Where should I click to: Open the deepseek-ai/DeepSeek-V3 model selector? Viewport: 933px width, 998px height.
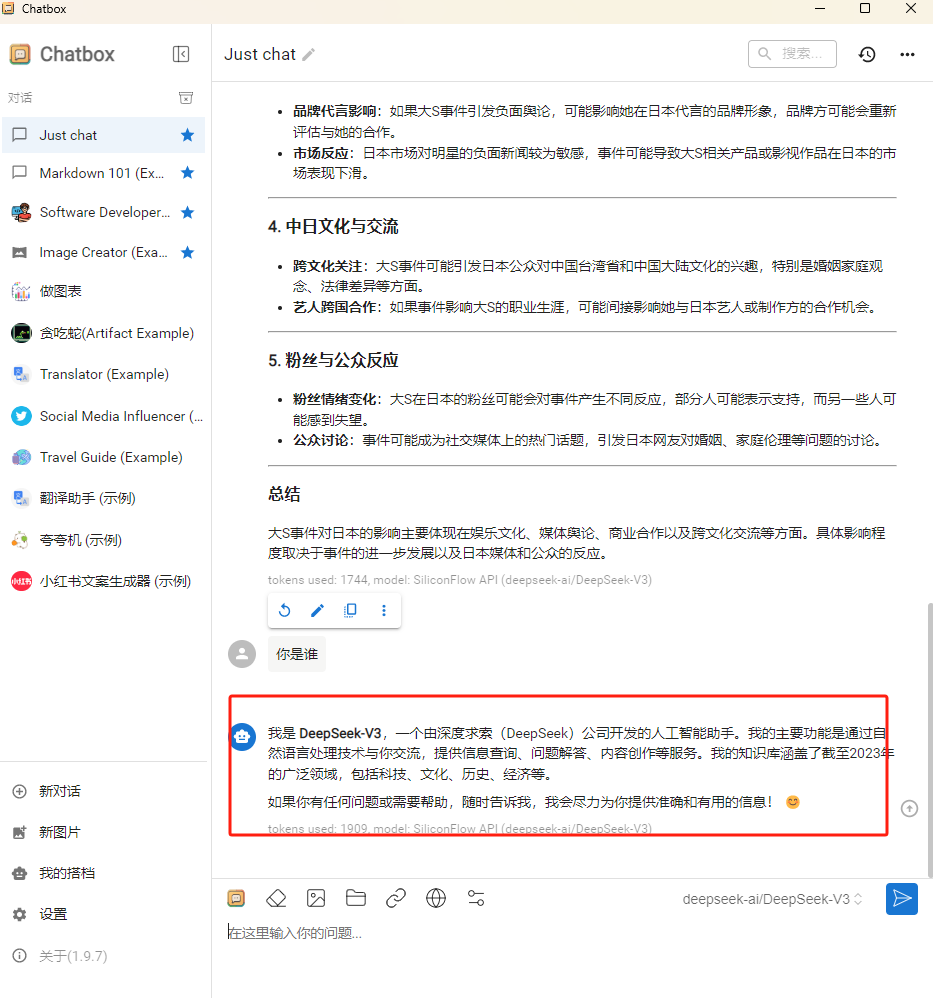tap(772, 899)
